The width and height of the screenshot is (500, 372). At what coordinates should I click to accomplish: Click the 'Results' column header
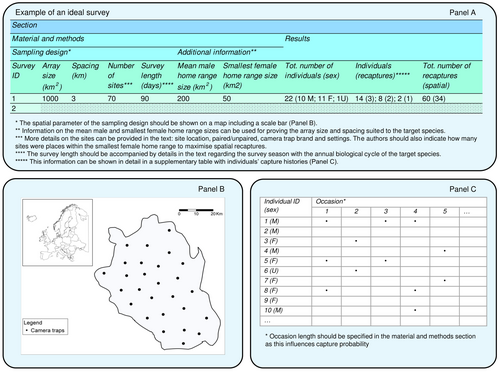click(297, 39)
